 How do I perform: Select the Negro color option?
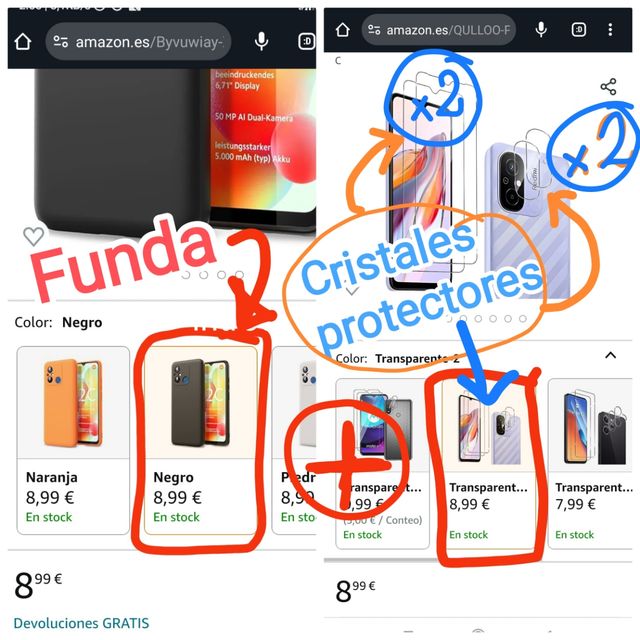tap(201, 440)
